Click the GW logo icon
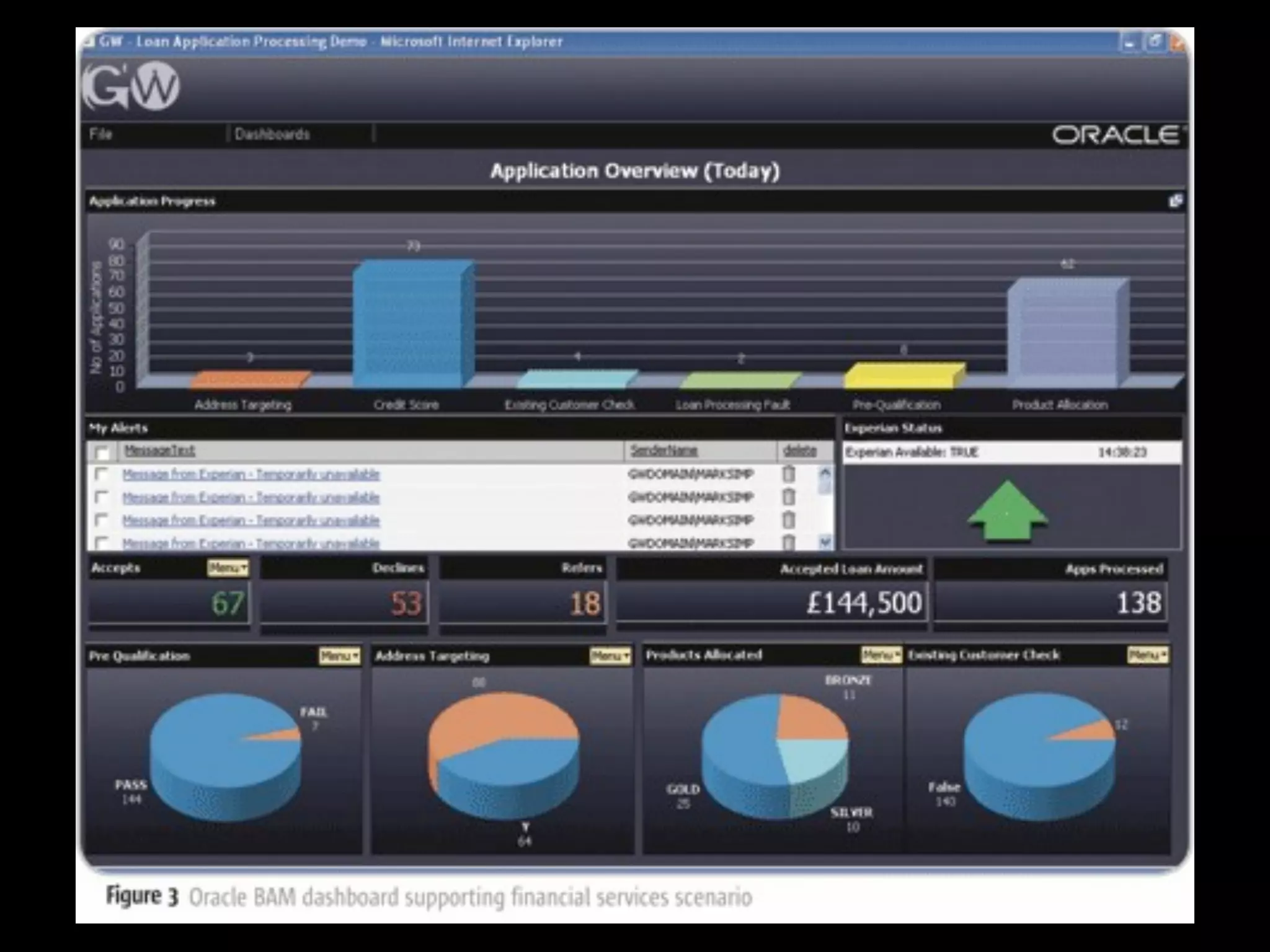This screenshot has height=952, width=1270. [131, 87]
